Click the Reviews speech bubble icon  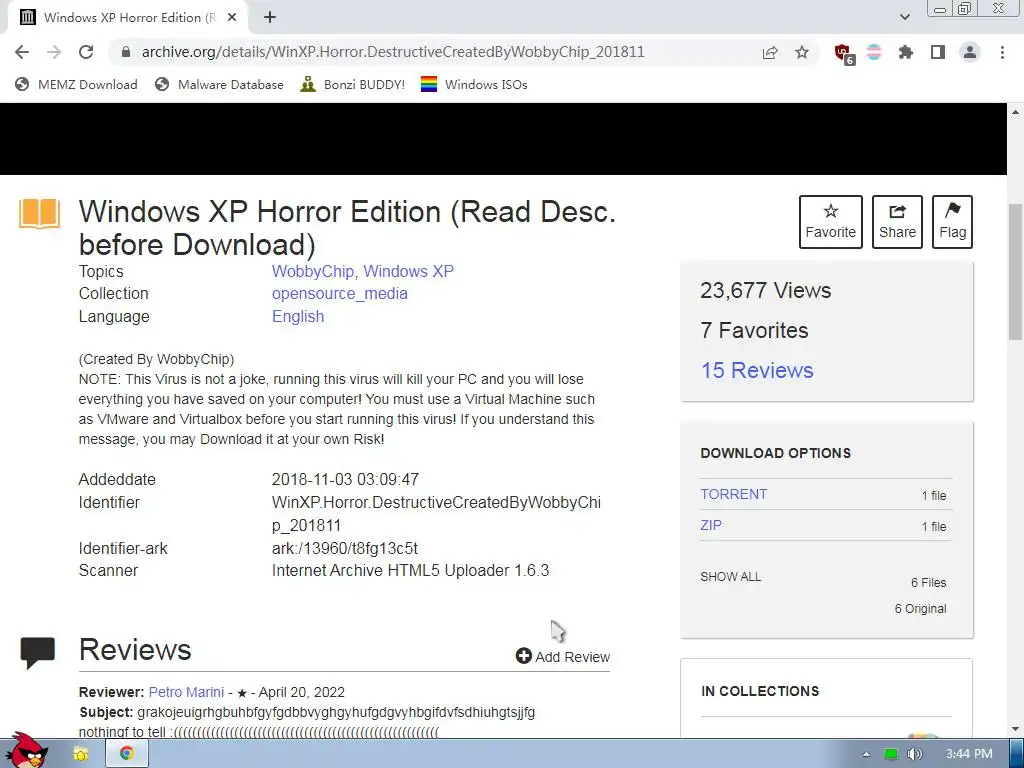(38, 652)
